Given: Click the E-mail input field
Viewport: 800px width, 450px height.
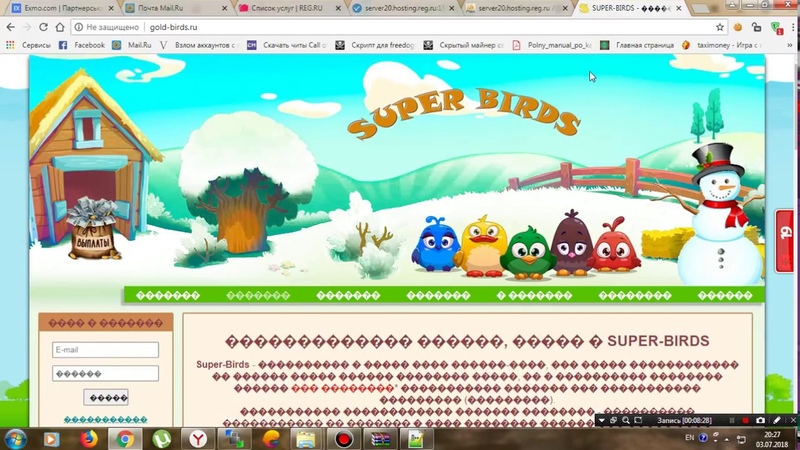Looking at the screenshot, I should 105,350.
